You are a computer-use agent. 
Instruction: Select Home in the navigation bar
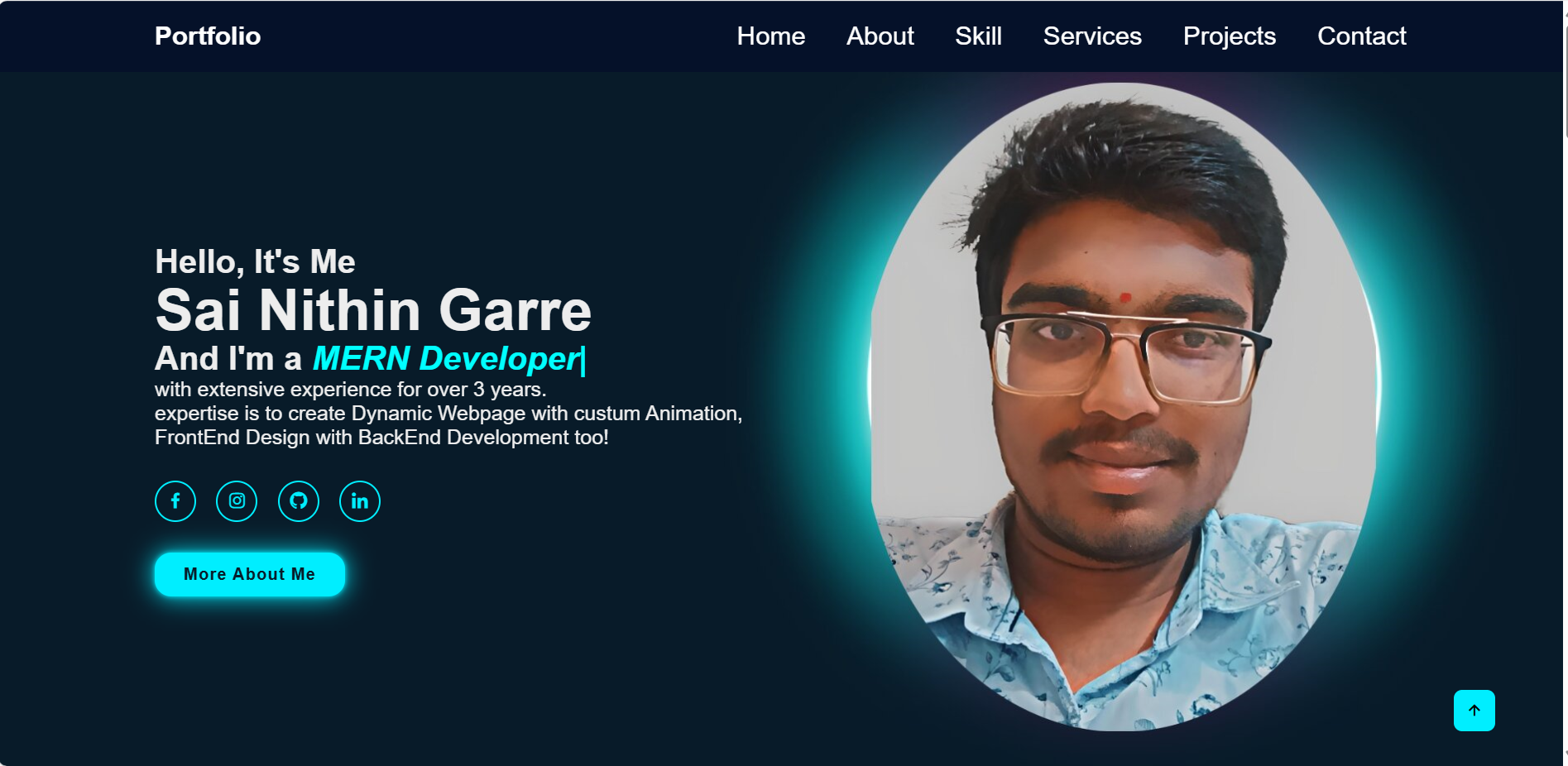point(770,36)
